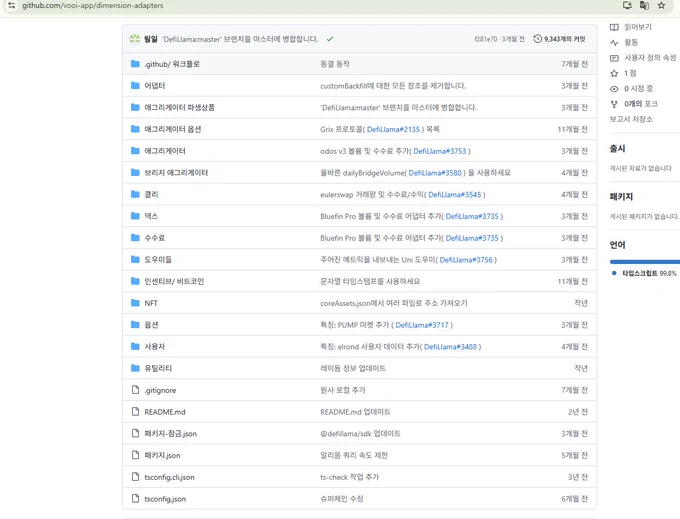Image resolution: width=680 pixels, height=519 pixels.
Task: Open the DefiLlama#3488 link
Action: pos(451,346)
